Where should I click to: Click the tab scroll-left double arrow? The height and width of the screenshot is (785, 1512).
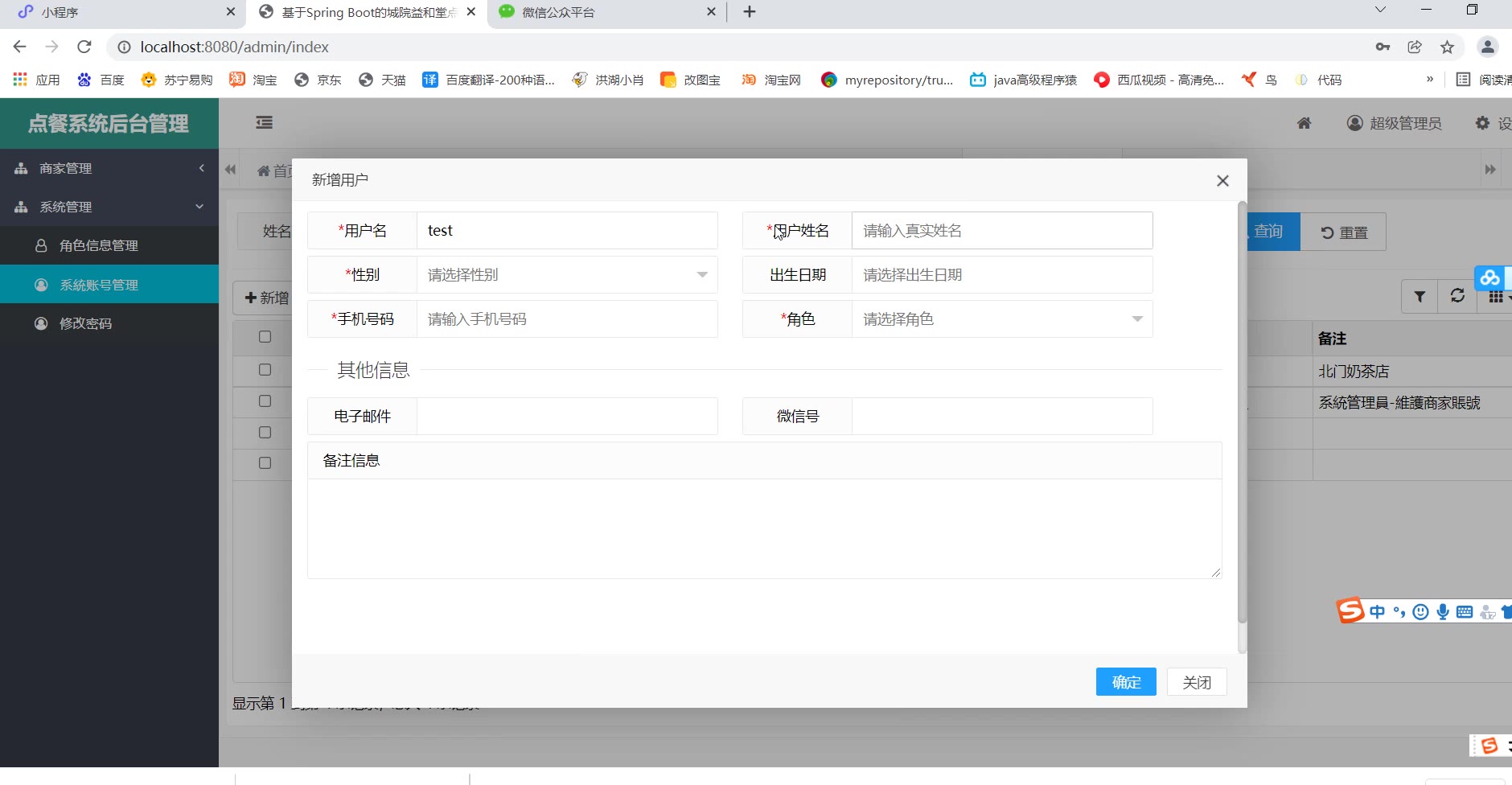pos(231,170)
